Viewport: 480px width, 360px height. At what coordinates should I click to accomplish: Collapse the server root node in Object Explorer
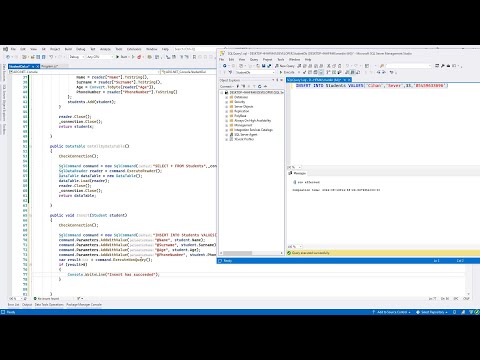pyautogui.click(x=222, y=93)
